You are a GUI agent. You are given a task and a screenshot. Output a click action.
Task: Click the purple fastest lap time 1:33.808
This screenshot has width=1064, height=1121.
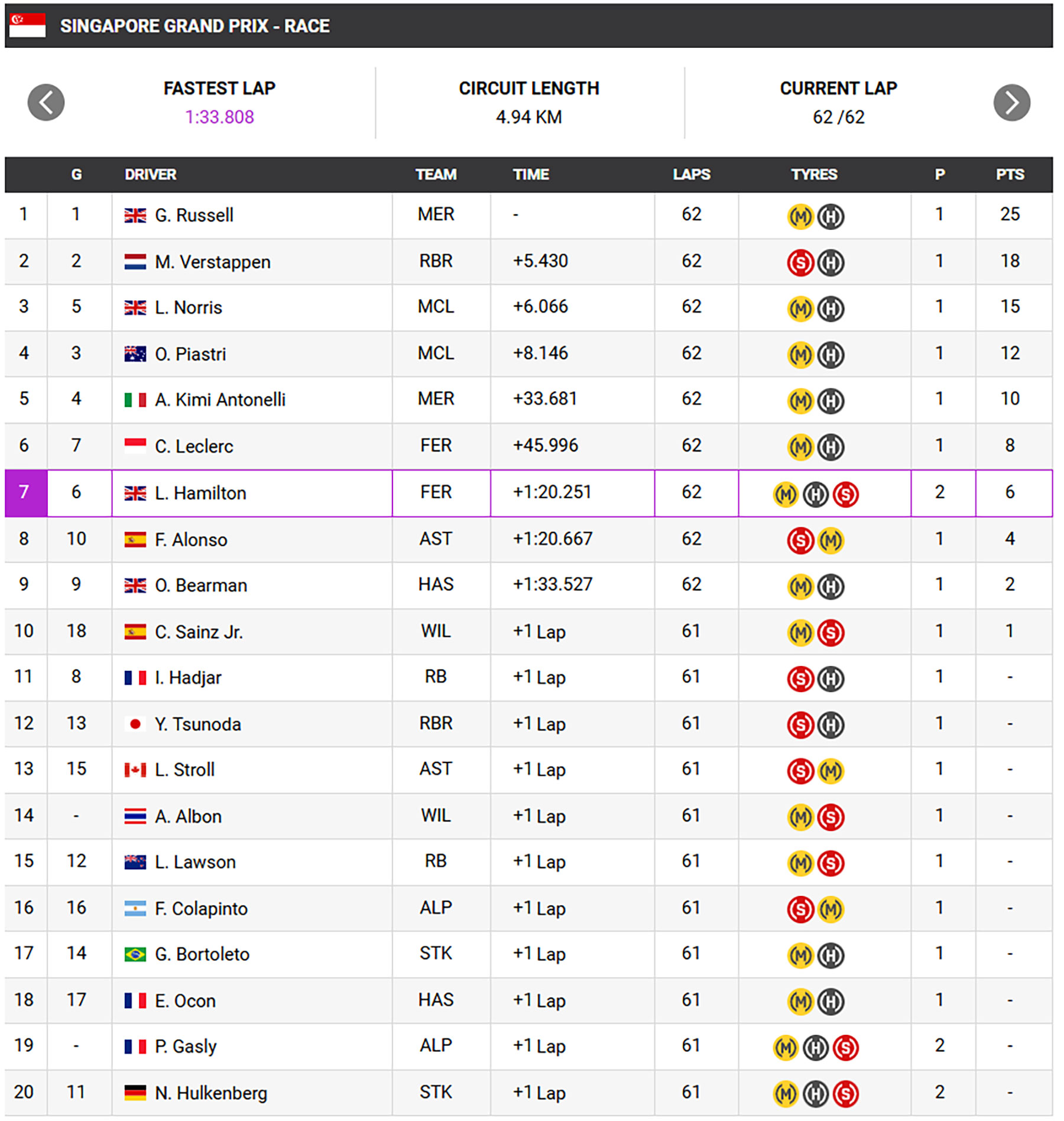(x=219, y=118)
